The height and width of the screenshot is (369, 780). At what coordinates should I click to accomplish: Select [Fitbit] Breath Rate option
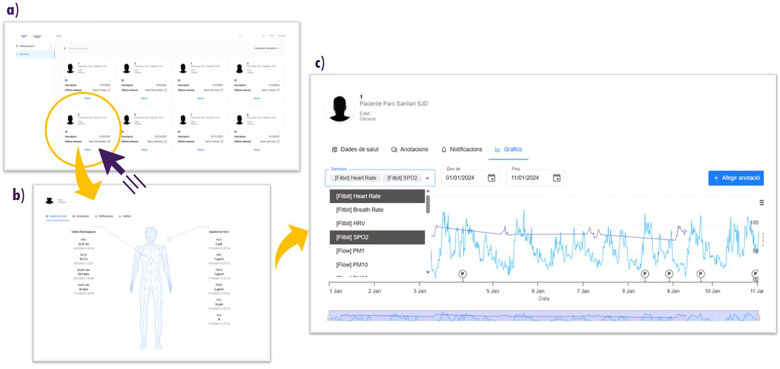(378, 210)
